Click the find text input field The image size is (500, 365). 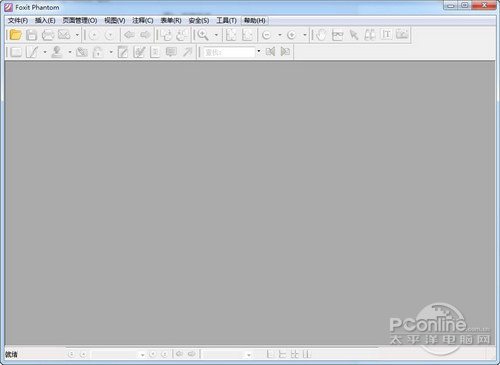pyautogui.click(x=229, y=52)
